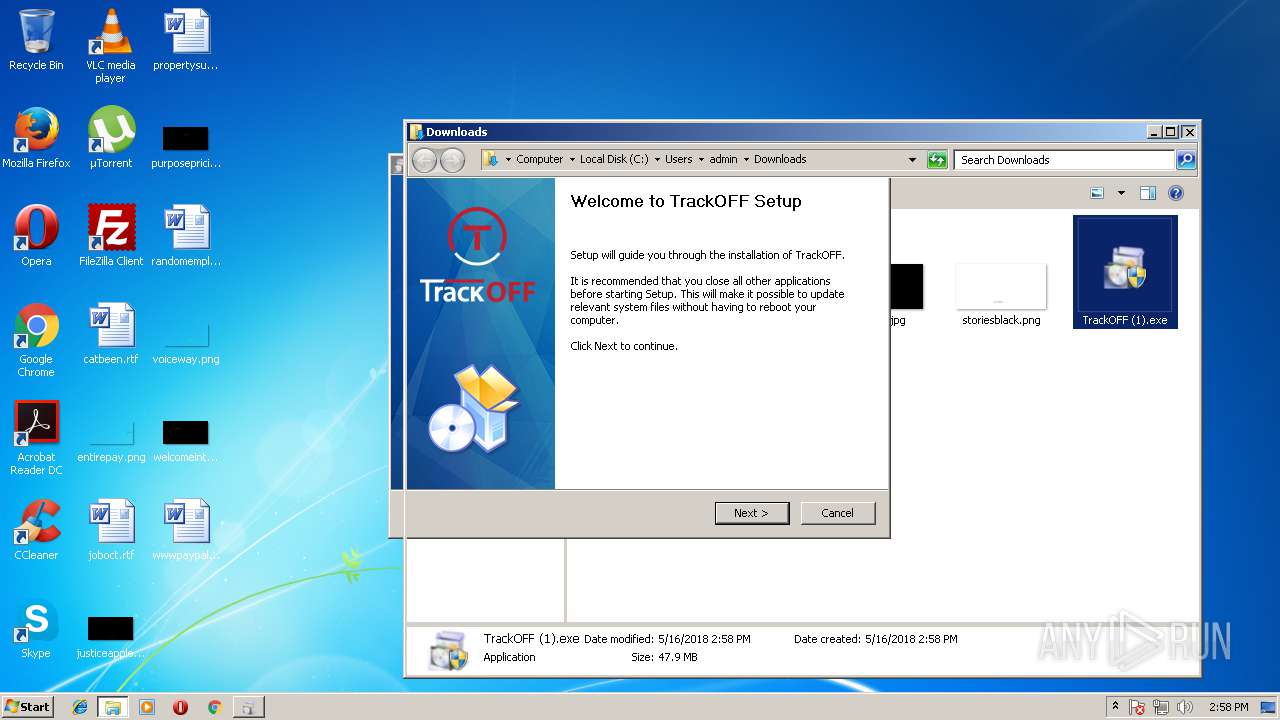Open the Action Center flag icon
Screen dimensions: 1280x720
[1137, 707]
